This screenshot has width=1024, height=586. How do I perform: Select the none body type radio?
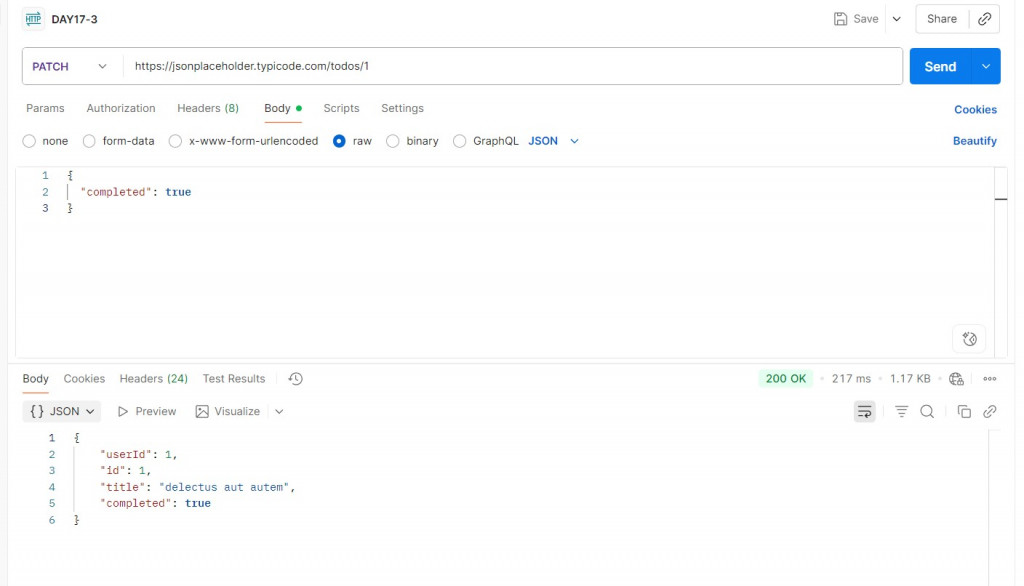29,141
